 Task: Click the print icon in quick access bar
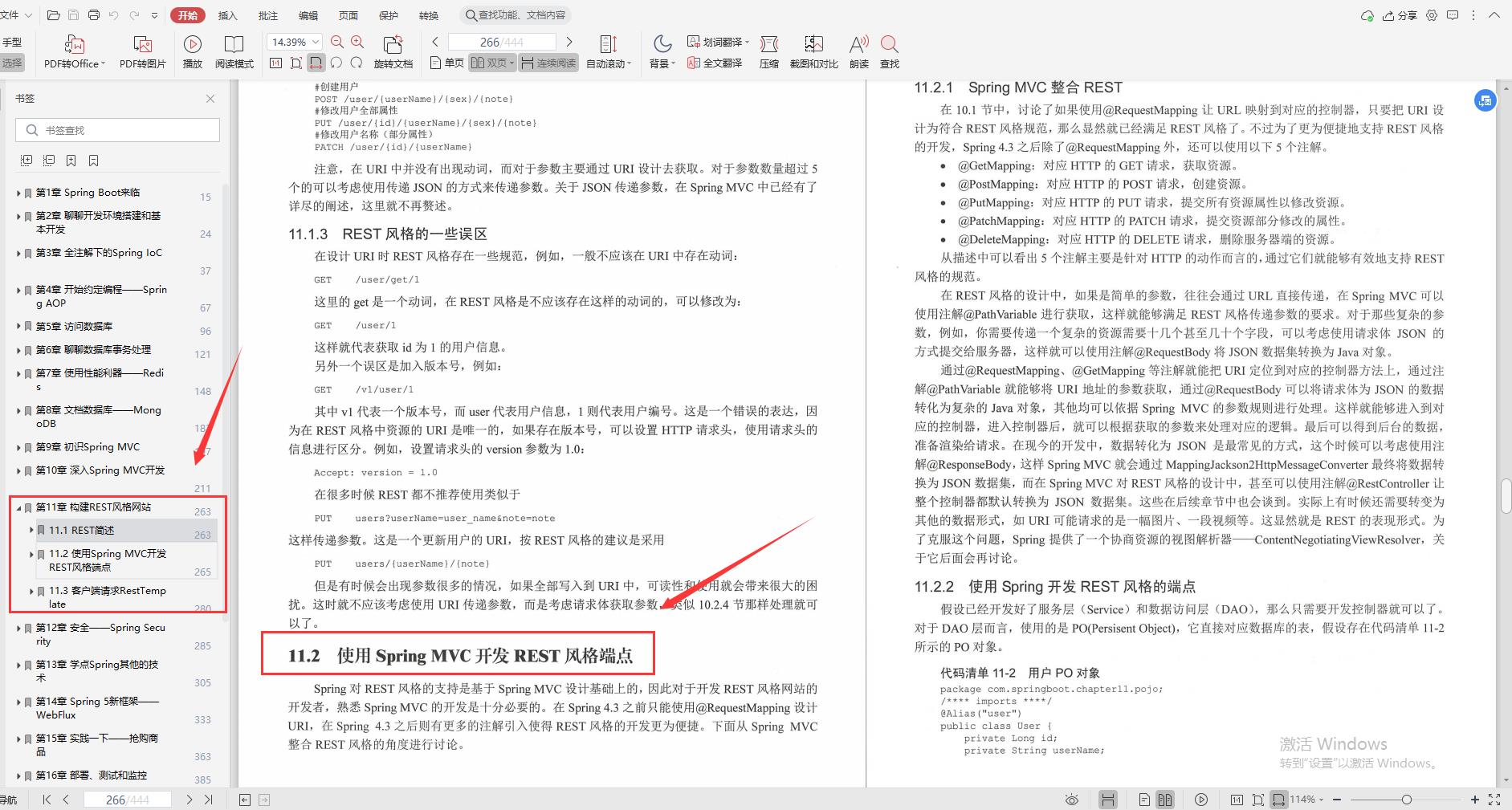[94, 15]
